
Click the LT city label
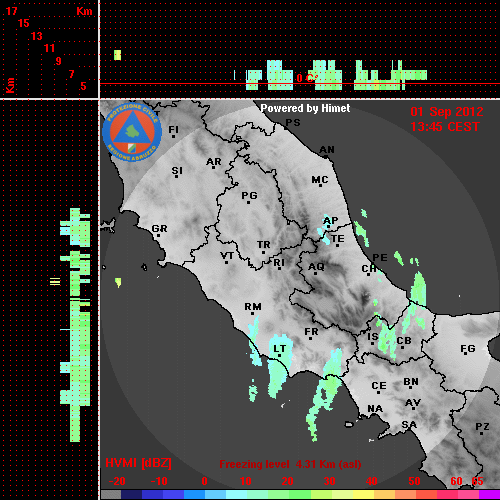coord(279,349)
